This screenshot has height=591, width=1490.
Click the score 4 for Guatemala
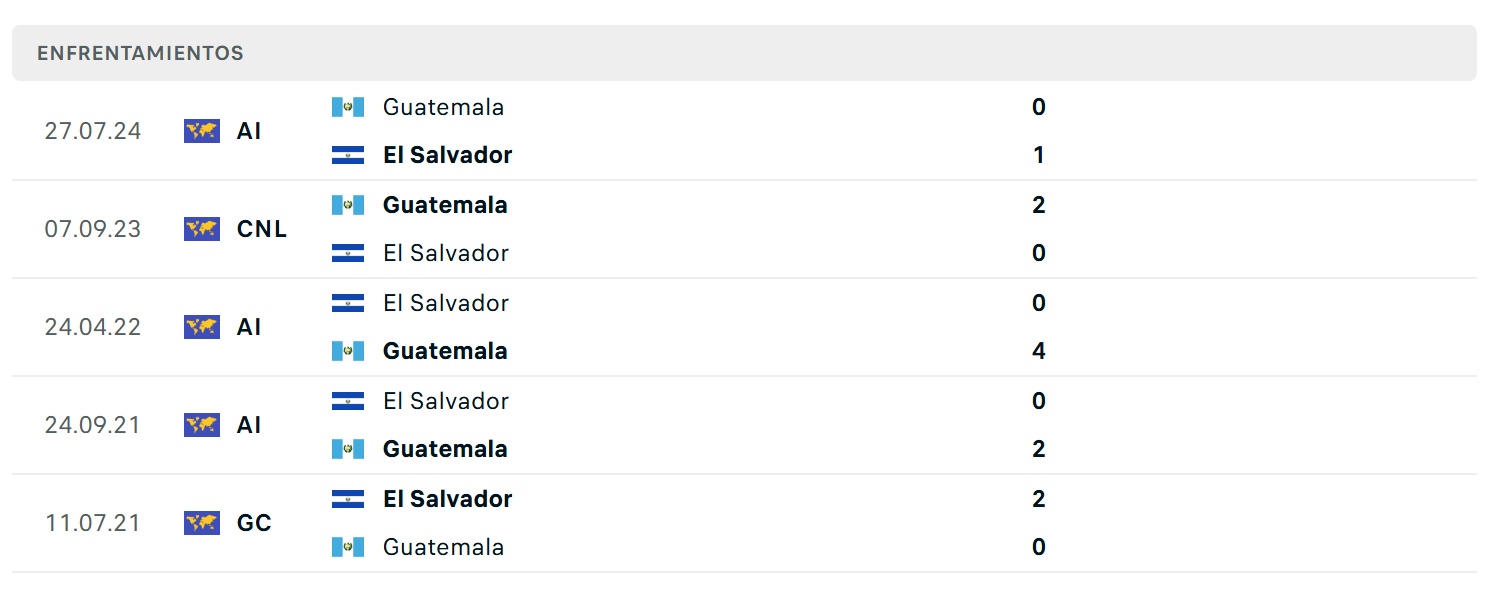pos(1039,351)
